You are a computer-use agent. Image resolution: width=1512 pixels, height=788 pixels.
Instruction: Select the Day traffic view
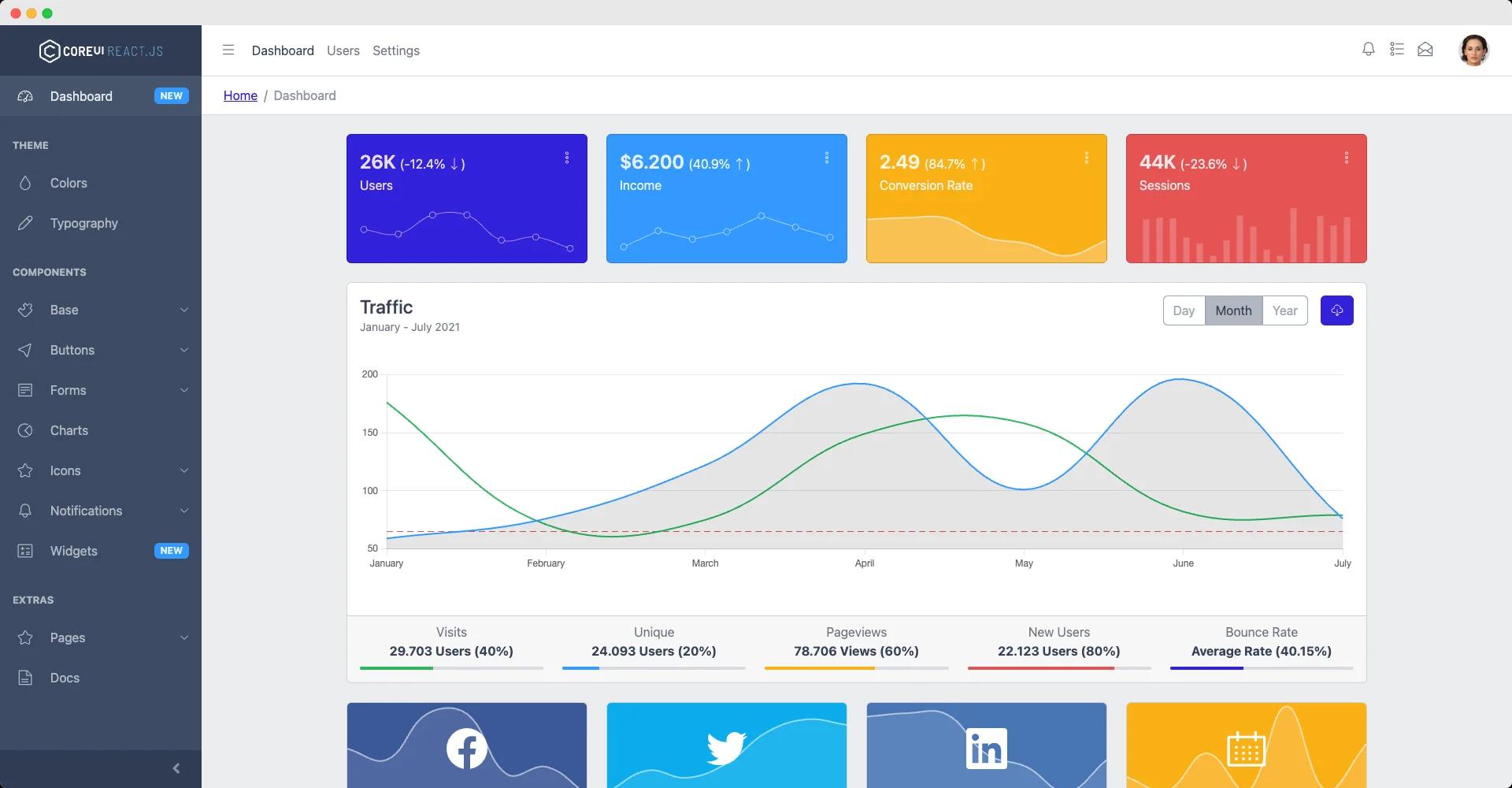click(1184, 310)
